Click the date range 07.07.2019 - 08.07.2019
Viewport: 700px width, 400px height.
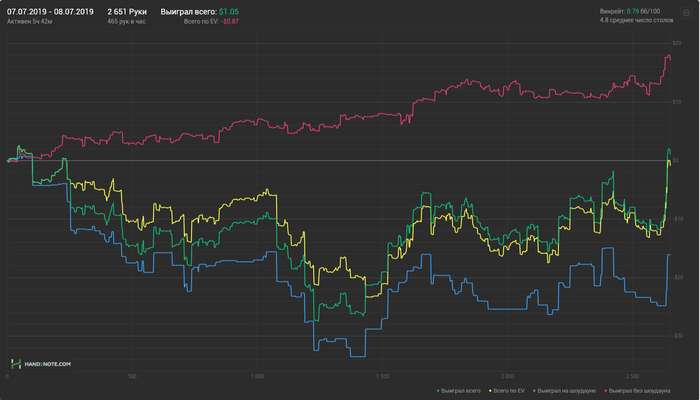50,12
